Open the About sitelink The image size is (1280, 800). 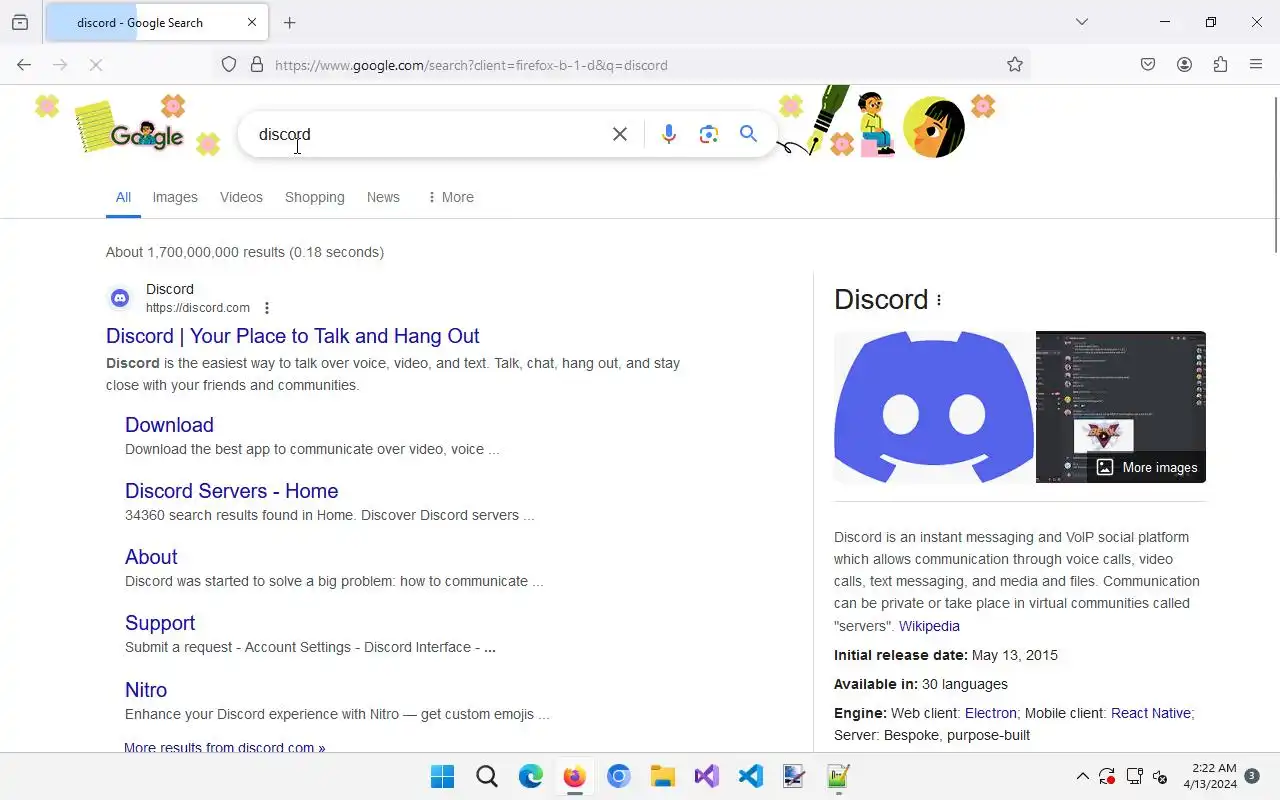pos(151,557)
